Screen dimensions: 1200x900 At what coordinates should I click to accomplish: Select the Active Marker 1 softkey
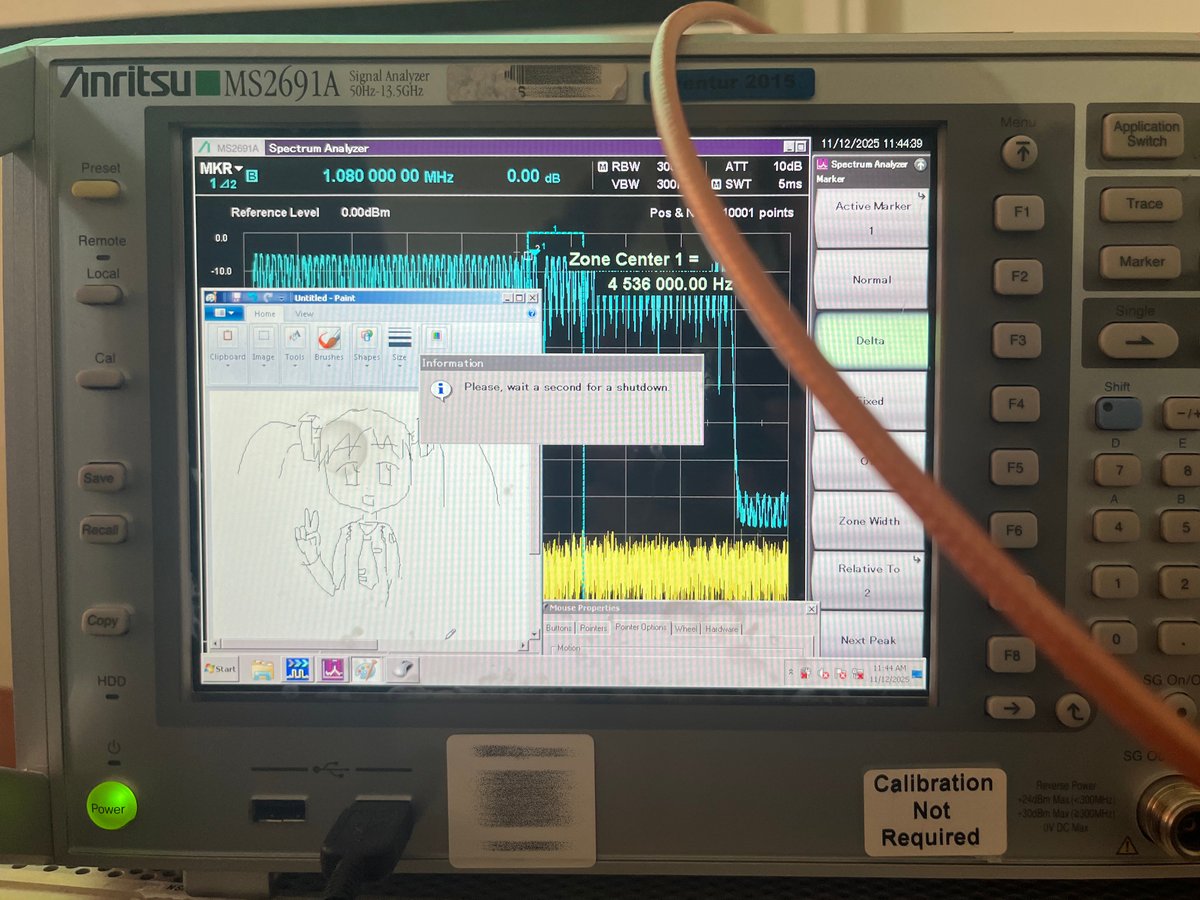871,218
